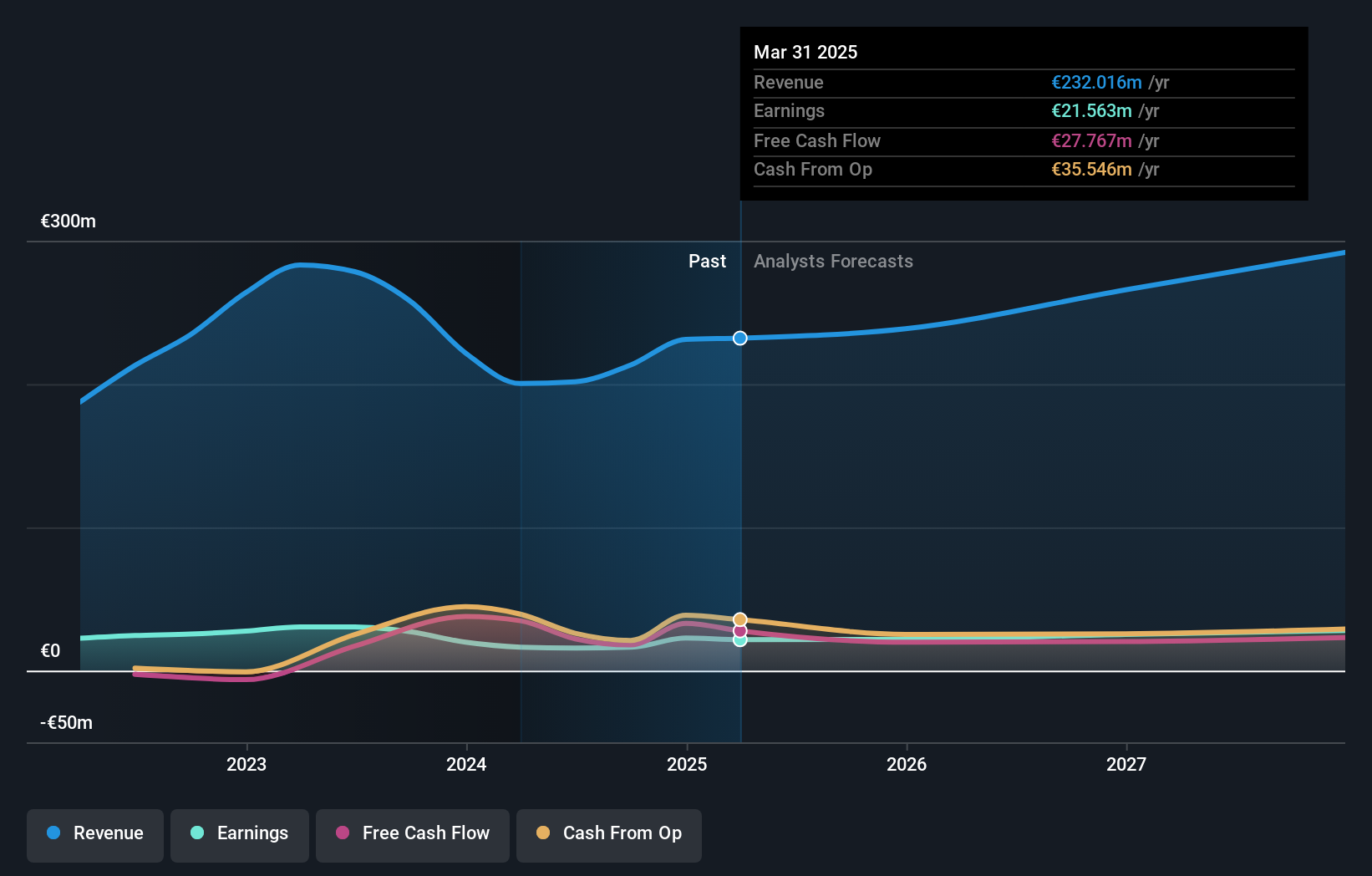Click the 2024 x-axis label
The height and width of the screenshot is (876, 1372).
[466, 764]
